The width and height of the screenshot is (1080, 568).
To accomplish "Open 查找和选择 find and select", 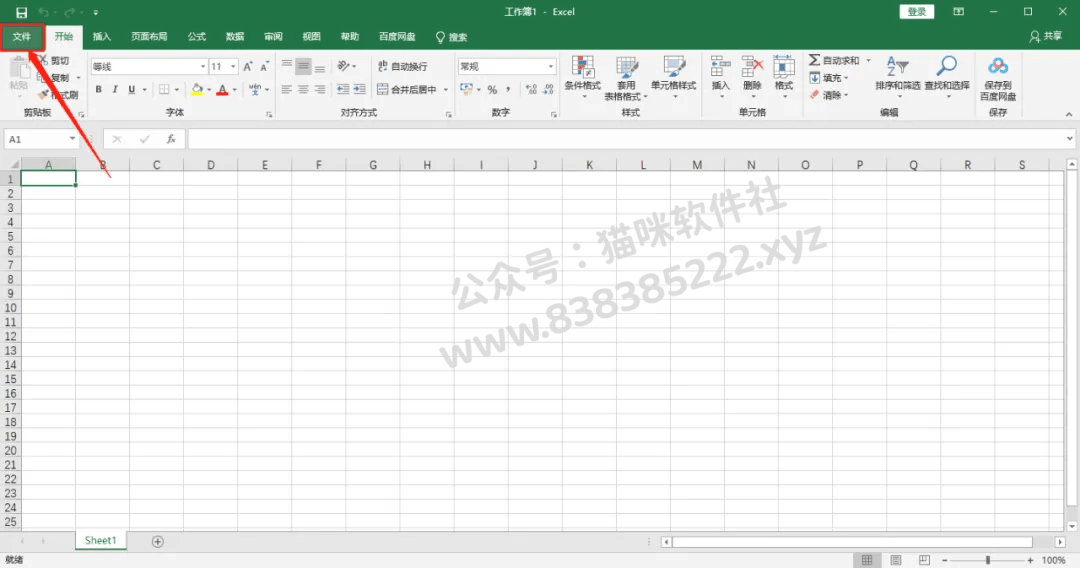I will [947, 78].
